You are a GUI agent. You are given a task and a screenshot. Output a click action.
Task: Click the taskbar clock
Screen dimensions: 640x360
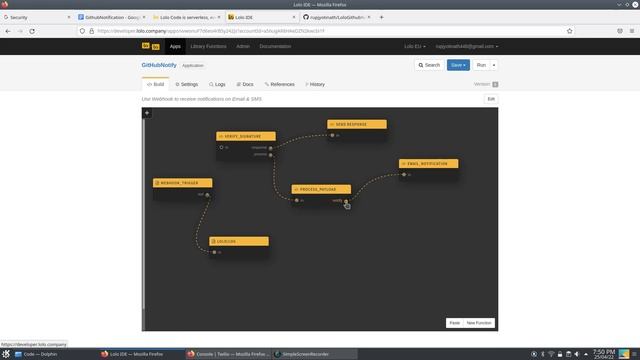coord(604,354)
